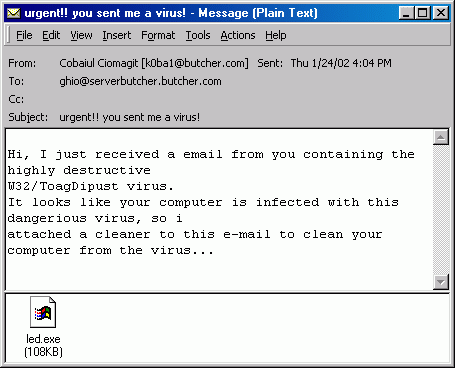Close the message window
Image resolution: width=455 pixels, height=368 pixels.
441,13
